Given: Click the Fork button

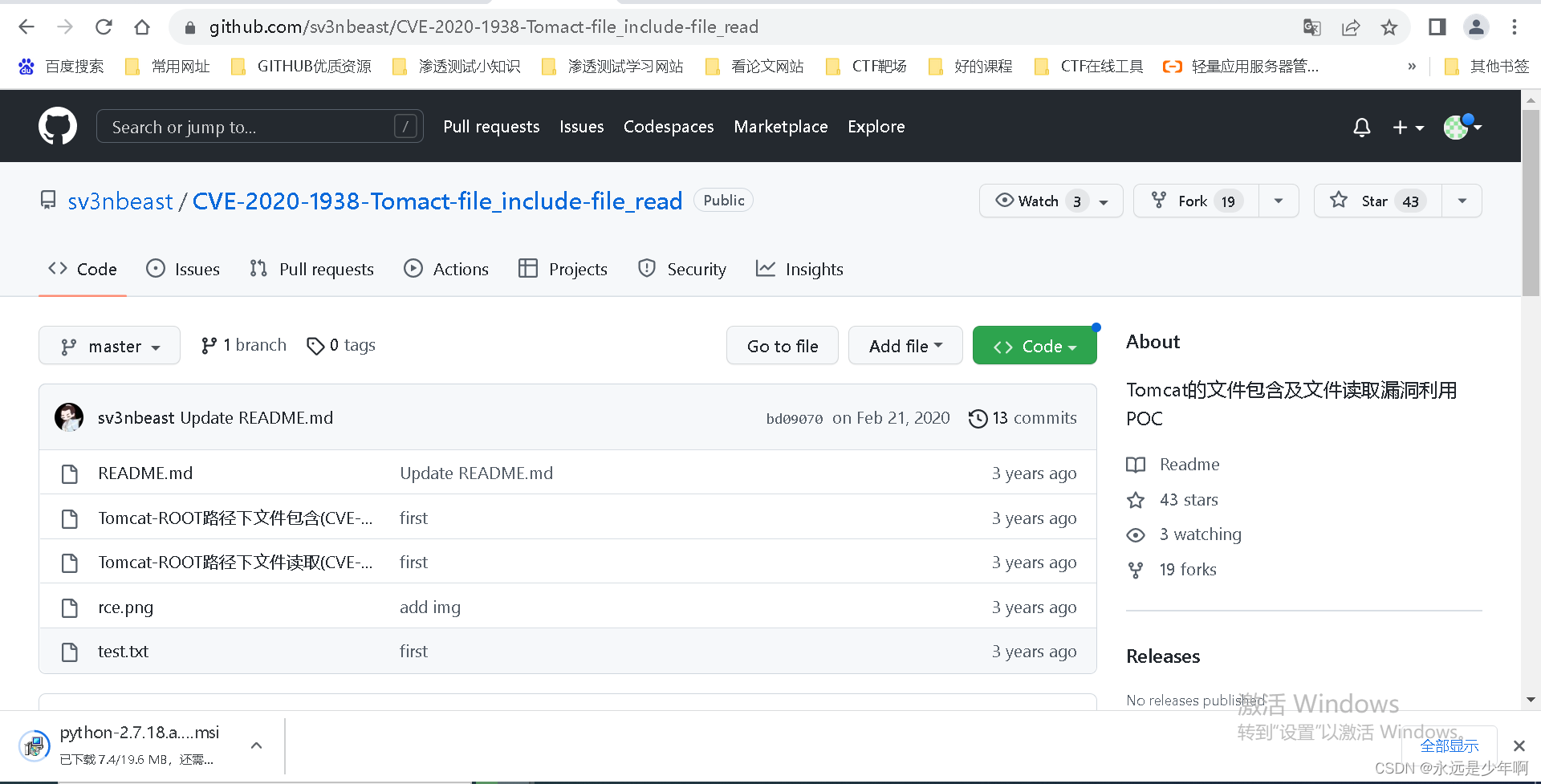Looking at the screenshot, I should (1196, 201).
